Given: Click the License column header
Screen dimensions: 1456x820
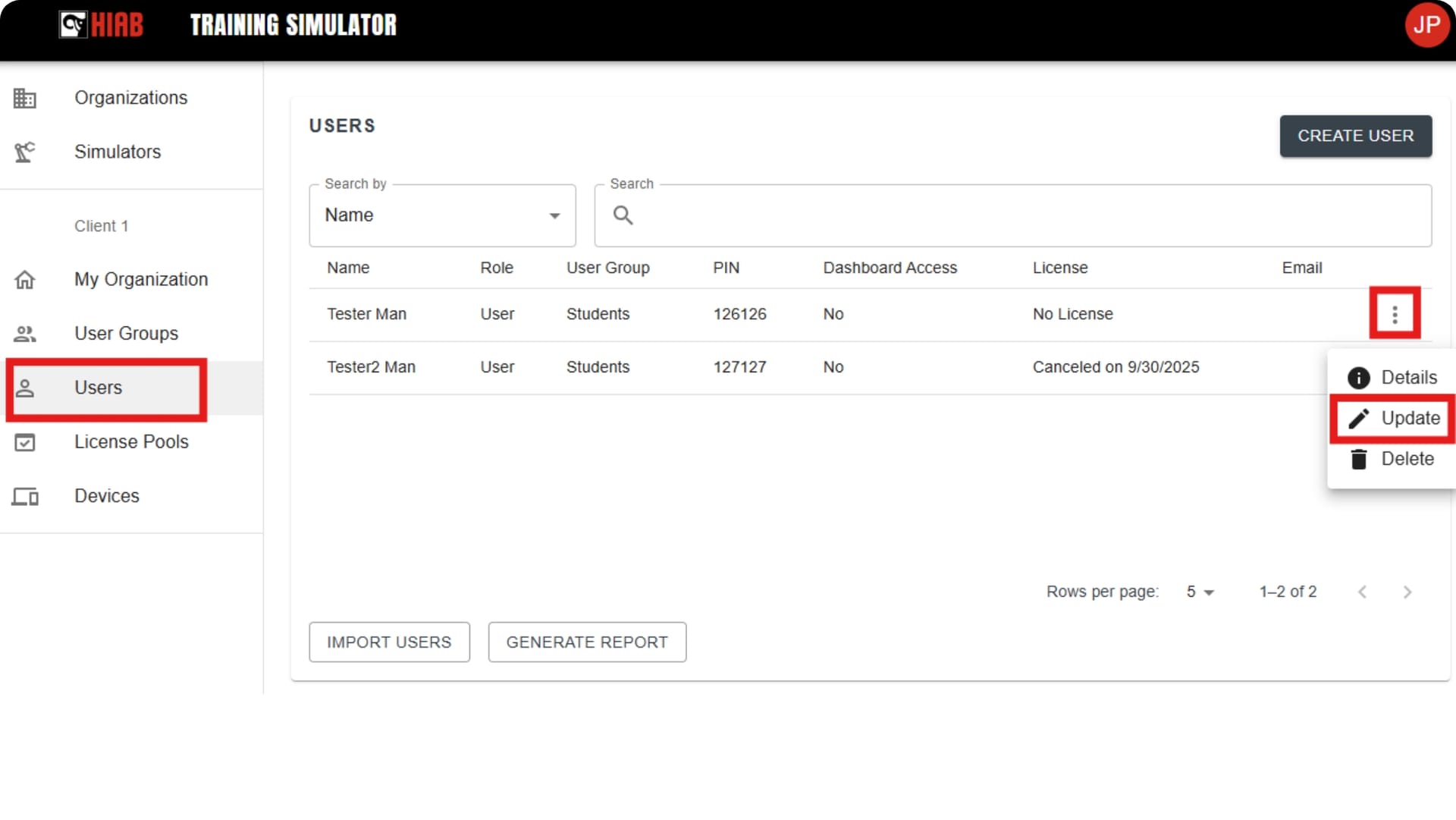Looking at the screenshot, I should pos(1059,268).
